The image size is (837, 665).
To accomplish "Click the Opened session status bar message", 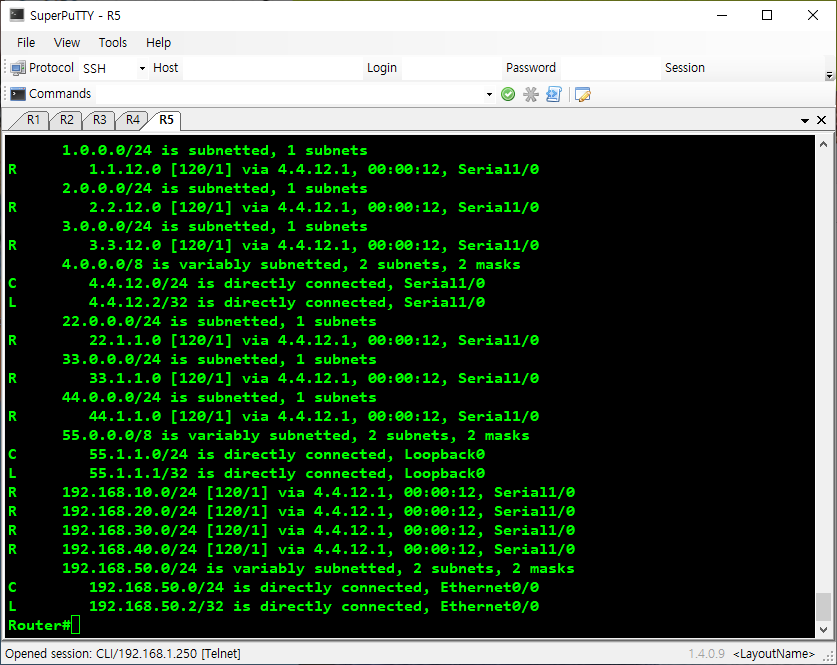I will click(123, 654).
